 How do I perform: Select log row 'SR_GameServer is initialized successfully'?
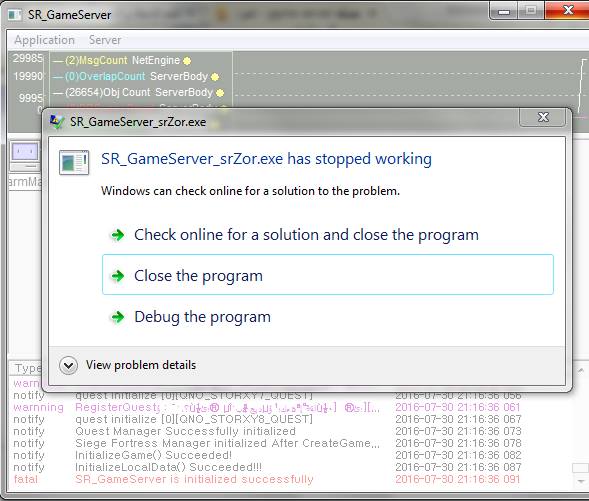(267, 479)
